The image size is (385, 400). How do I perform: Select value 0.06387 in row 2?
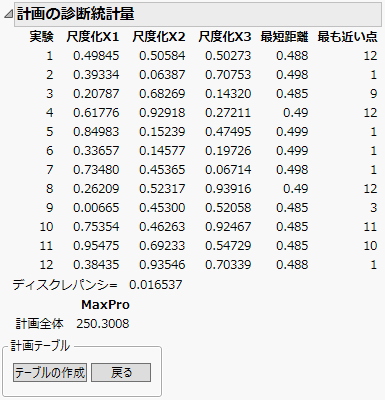pos(162,75)
